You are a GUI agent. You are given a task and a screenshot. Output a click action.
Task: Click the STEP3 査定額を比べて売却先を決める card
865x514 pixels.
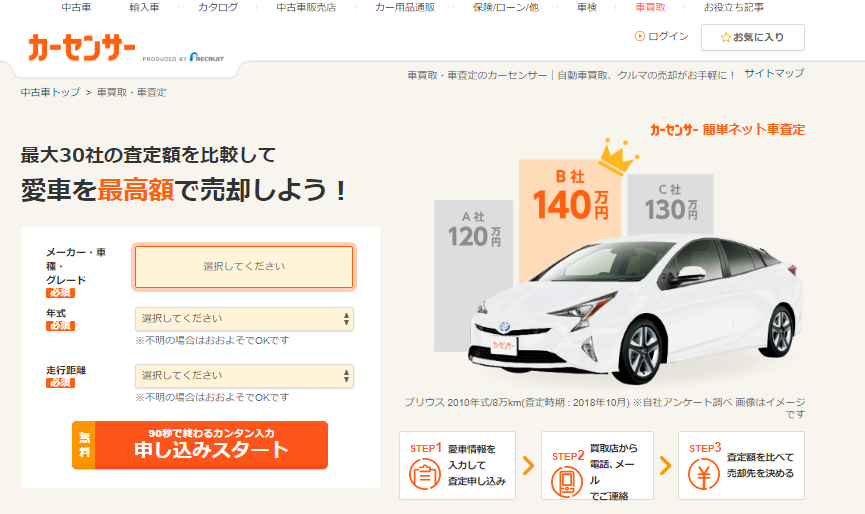tap(741, 465)
